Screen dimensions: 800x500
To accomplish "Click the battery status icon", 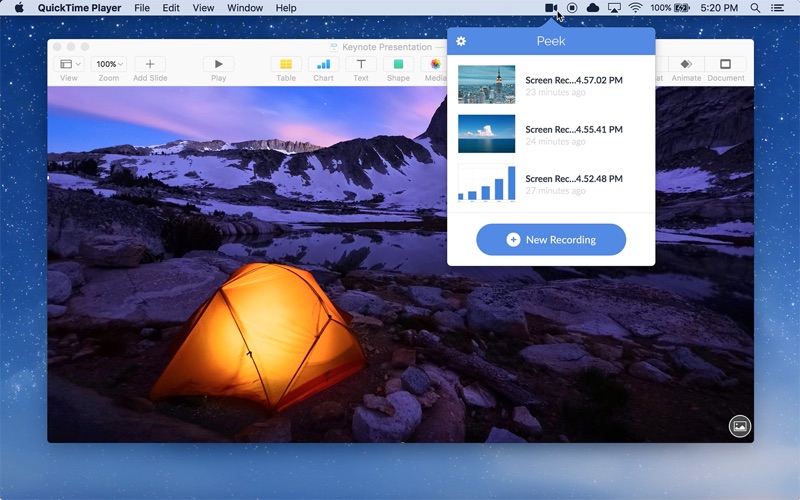I will coord(682,8).
